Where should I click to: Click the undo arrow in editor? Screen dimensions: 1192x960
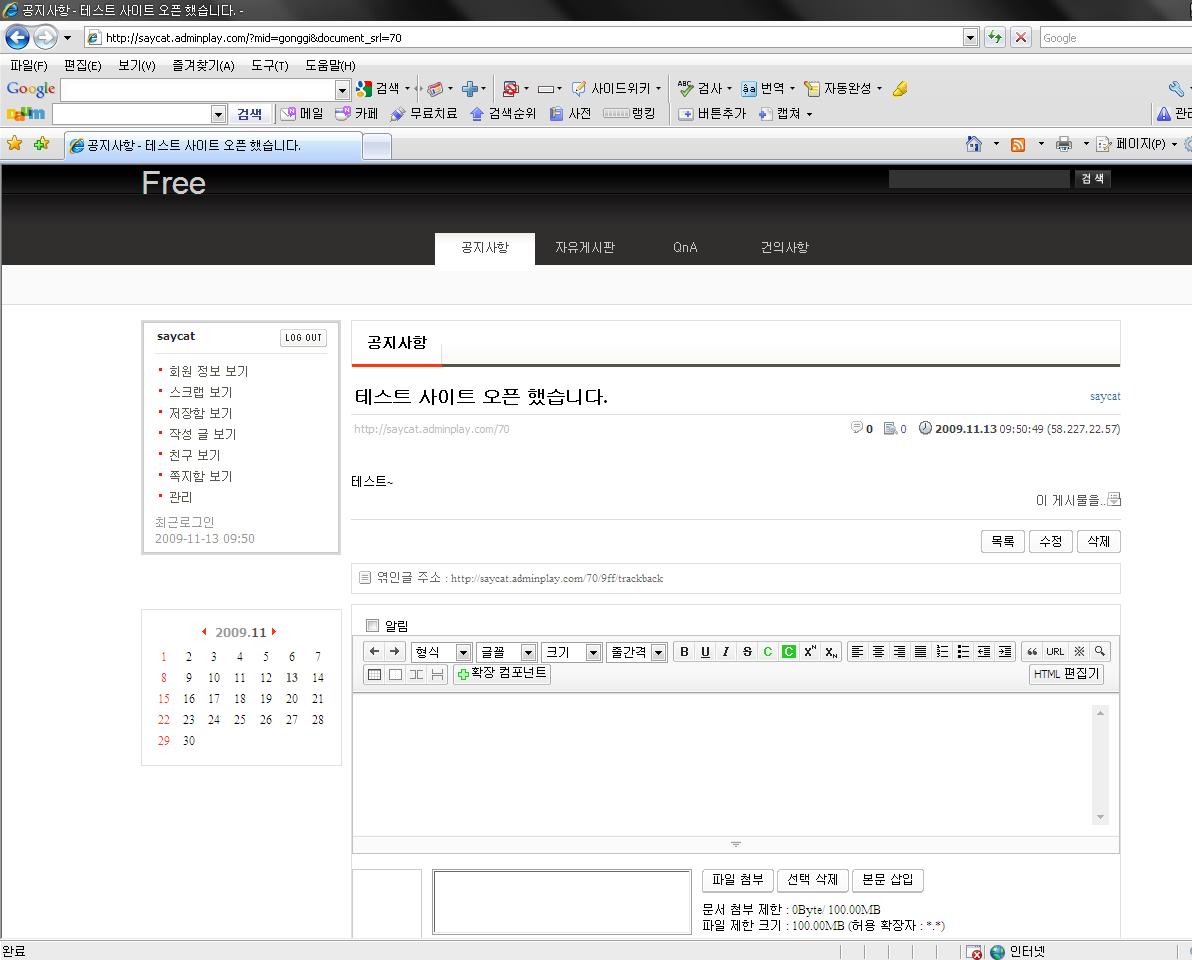point(375,652)
